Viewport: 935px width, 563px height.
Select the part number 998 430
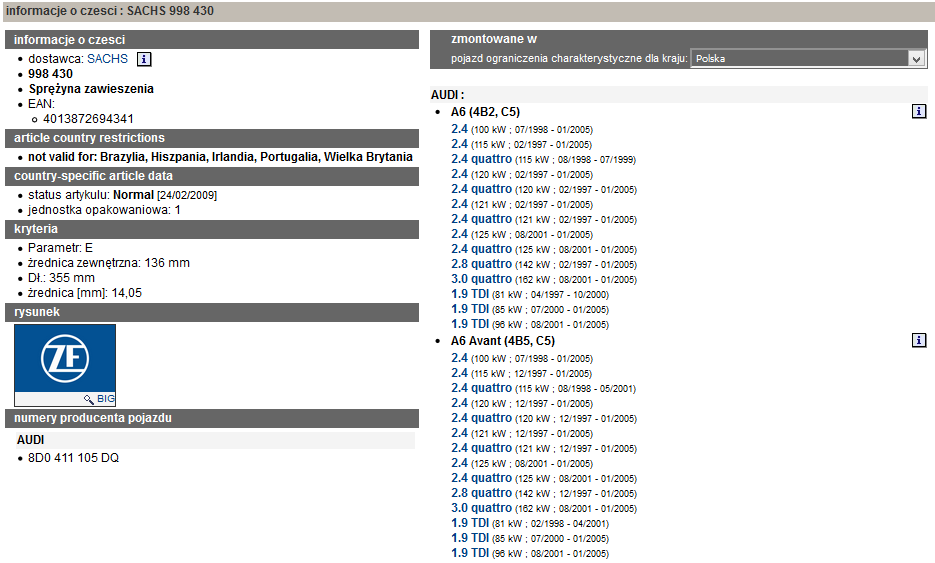pyautogui.click(x=51, y=74)
